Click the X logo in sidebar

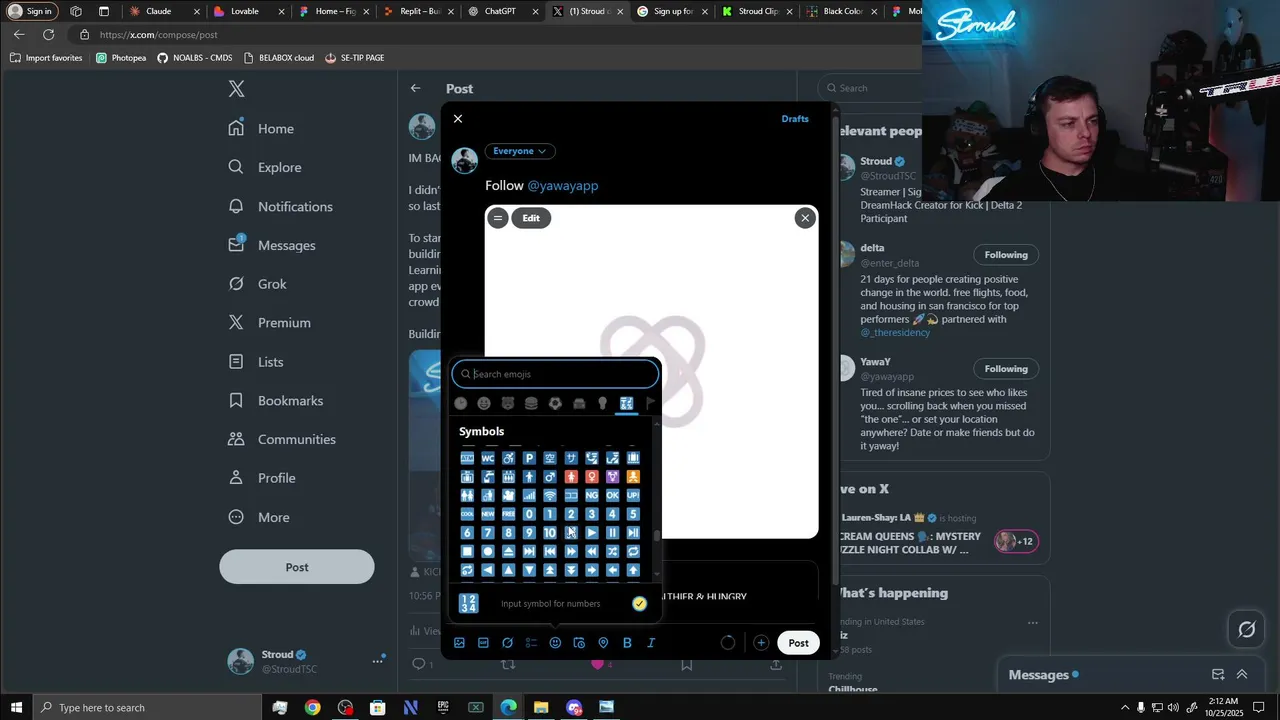tap(236, 88)
